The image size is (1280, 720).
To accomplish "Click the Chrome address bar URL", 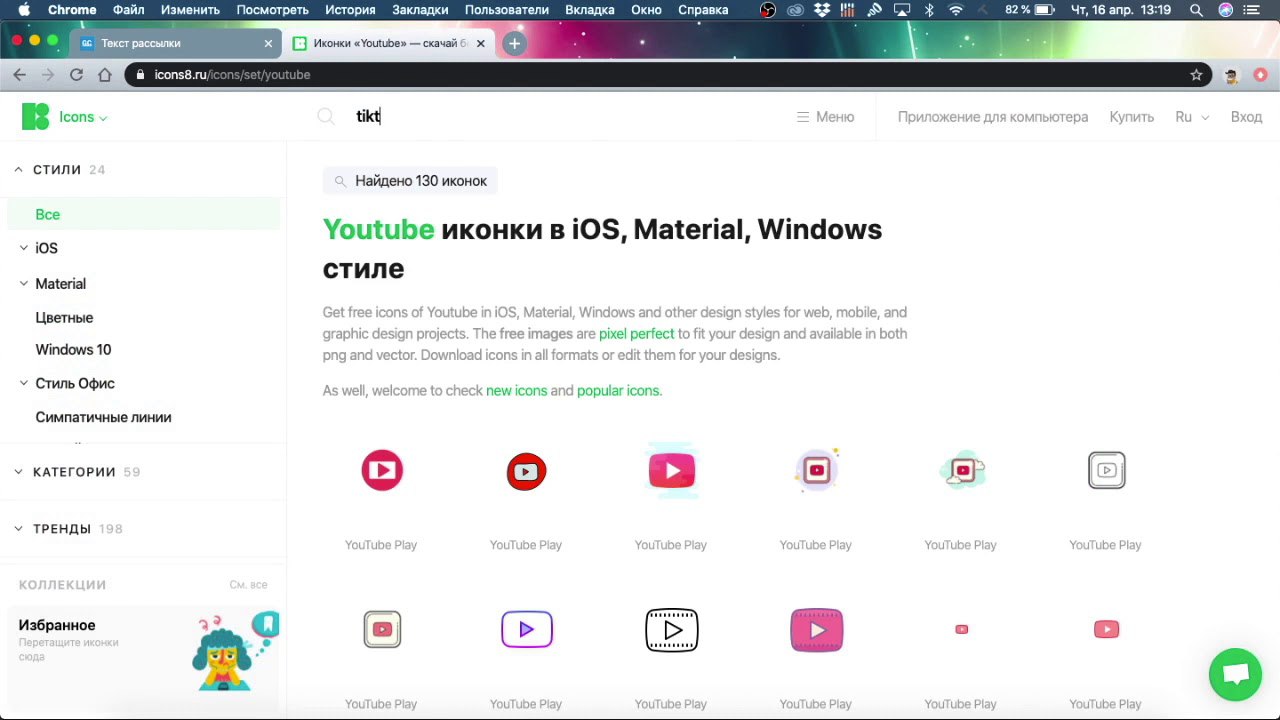I will [x=232, y=75].
